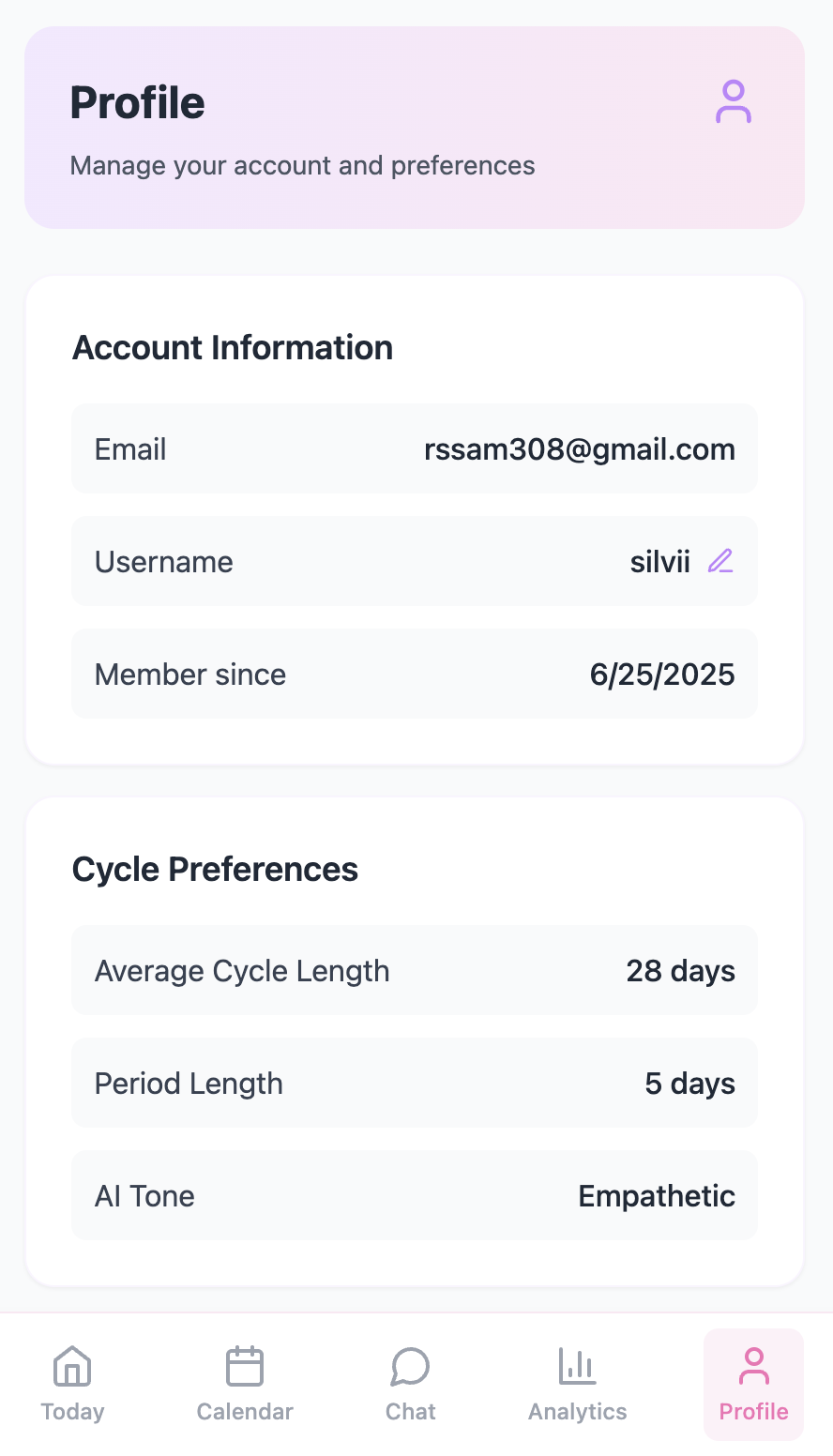Image resolution: width=833 pixels, height=1456 pixels.
Task: Click the Period Length row
Action: coord(414,1083)
